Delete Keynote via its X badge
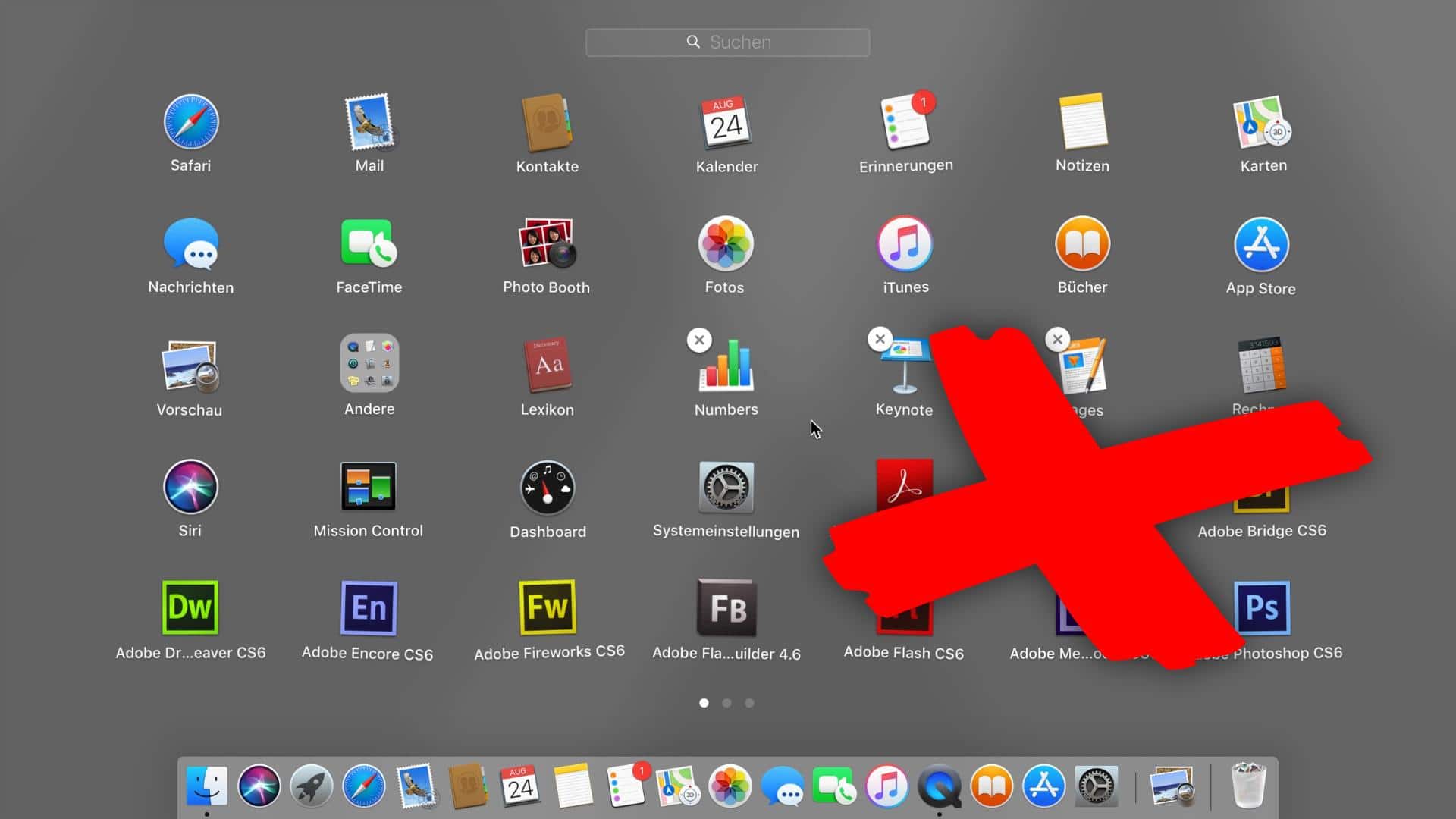Screen dimensions: 1456x819 pos(880,339)
